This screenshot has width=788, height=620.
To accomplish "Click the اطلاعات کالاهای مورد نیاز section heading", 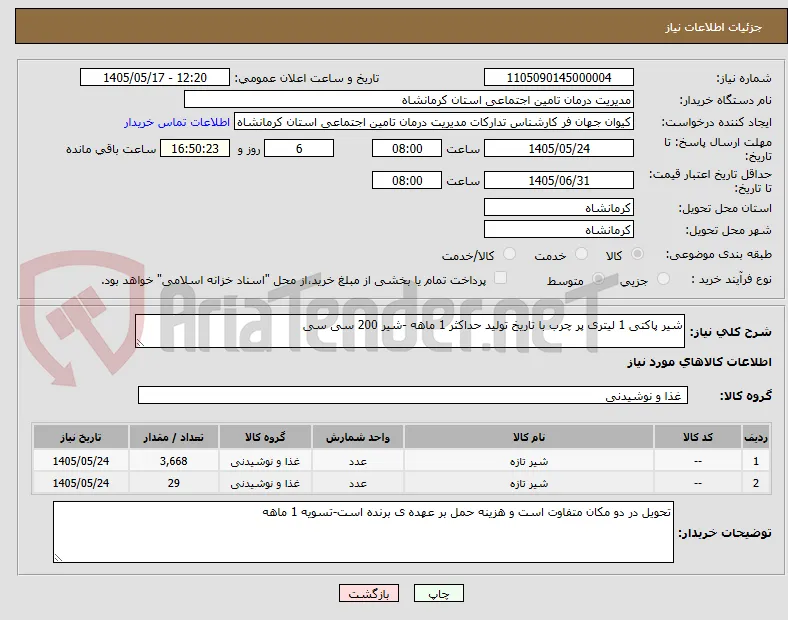I will (699, 362).
